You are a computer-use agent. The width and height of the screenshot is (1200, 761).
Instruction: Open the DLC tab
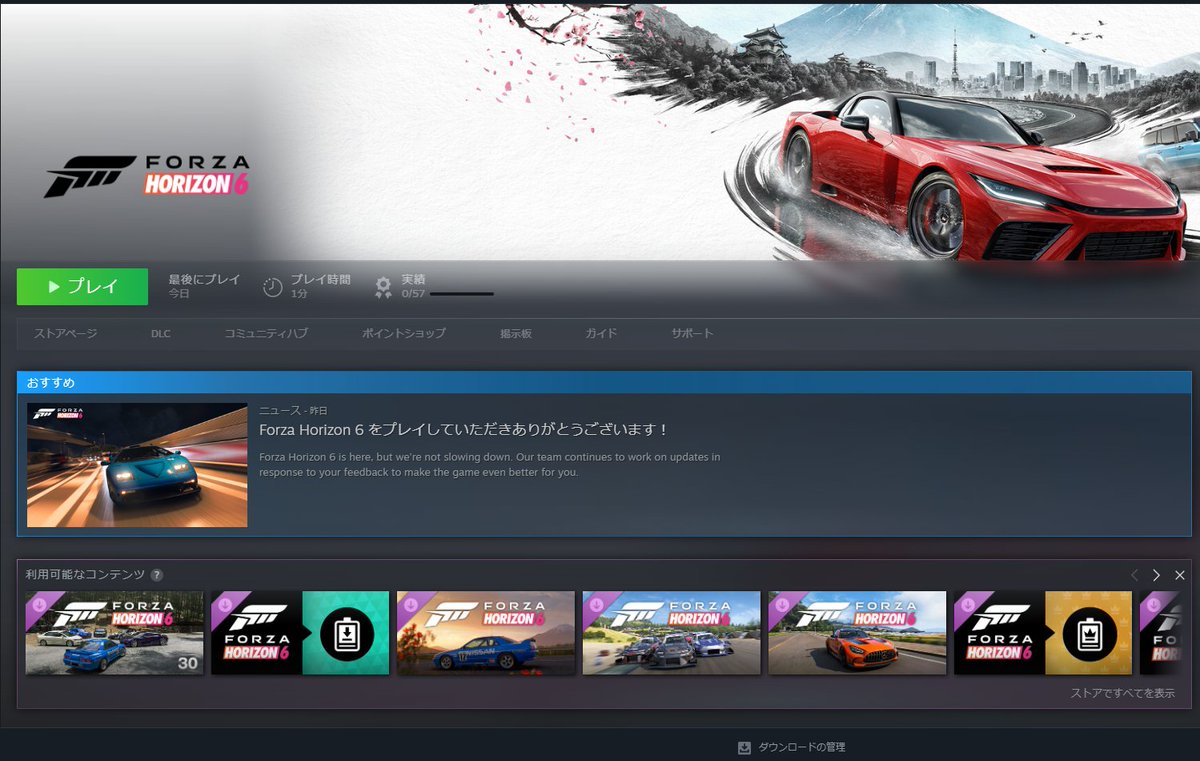[x=161, y=333]
